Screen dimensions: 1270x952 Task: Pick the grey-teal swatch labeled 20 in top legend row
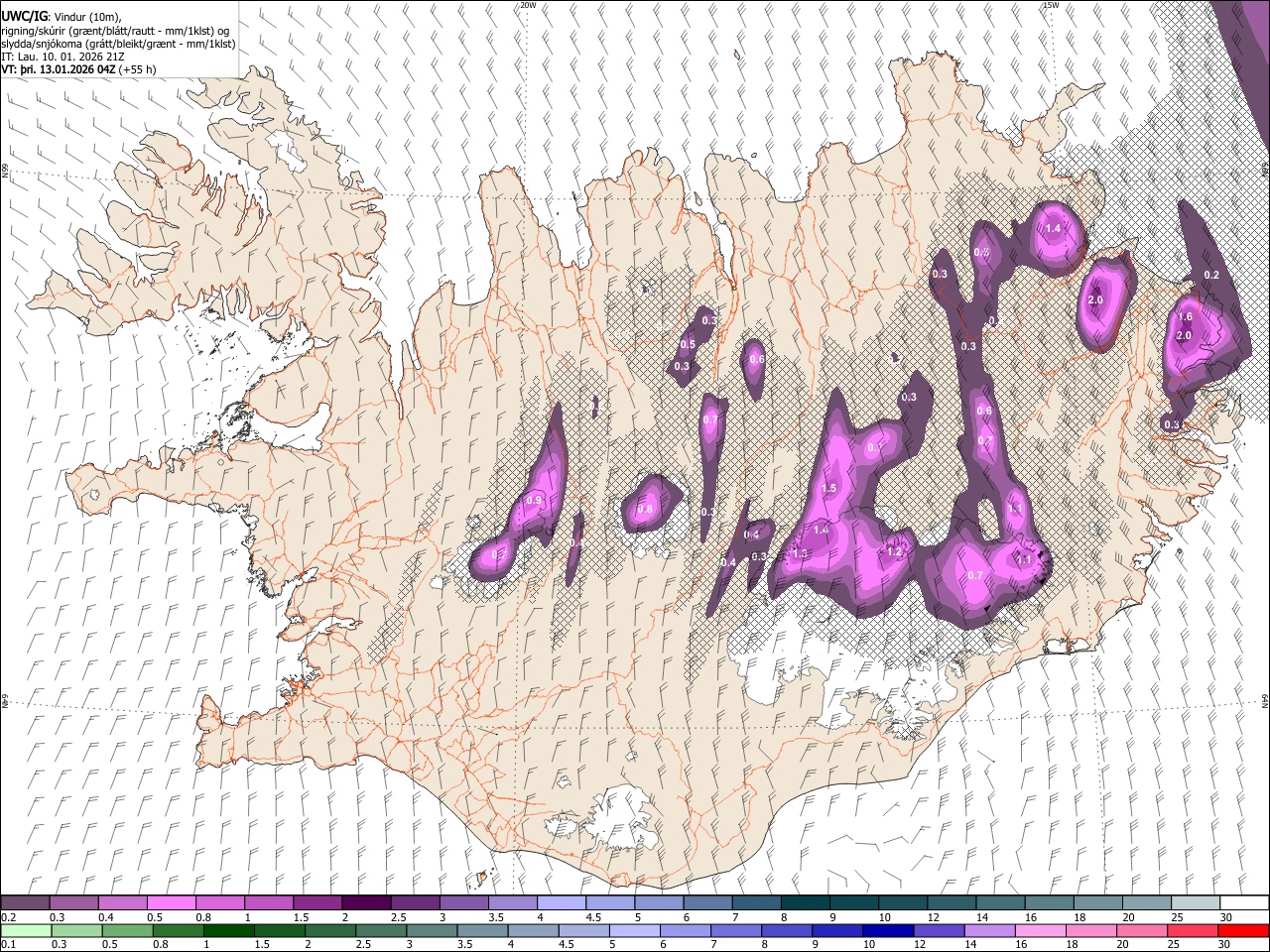pyautogui.click(x=1147, y=902)
